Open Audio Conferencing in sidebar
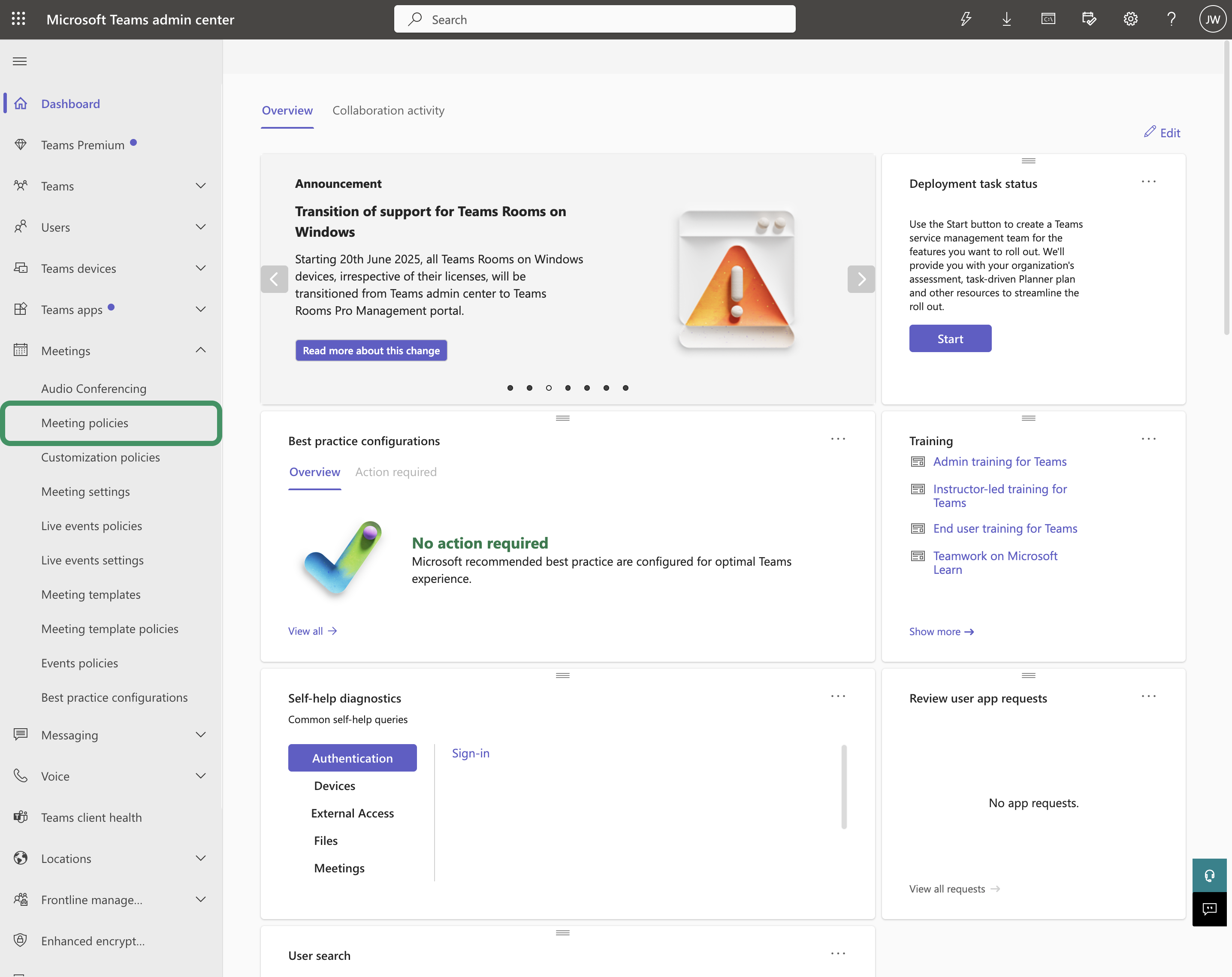The height and width of the screenshot is (977, 1232). [x=94, y=389]
